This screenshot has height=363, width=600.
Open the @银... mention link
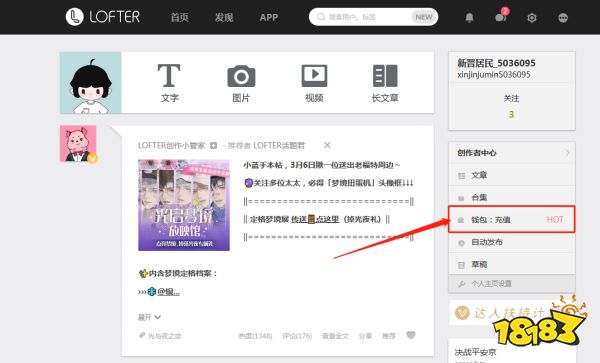[x=168, y=291]
